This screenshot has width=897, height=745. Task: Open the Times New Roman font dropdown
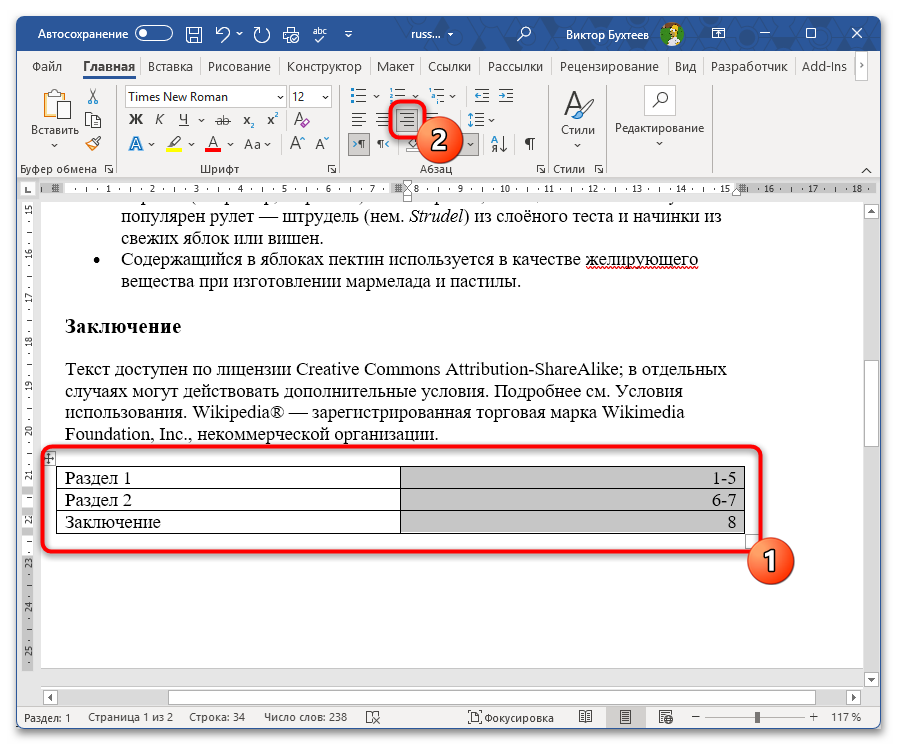pyautogui.click(x=280, y=97)
